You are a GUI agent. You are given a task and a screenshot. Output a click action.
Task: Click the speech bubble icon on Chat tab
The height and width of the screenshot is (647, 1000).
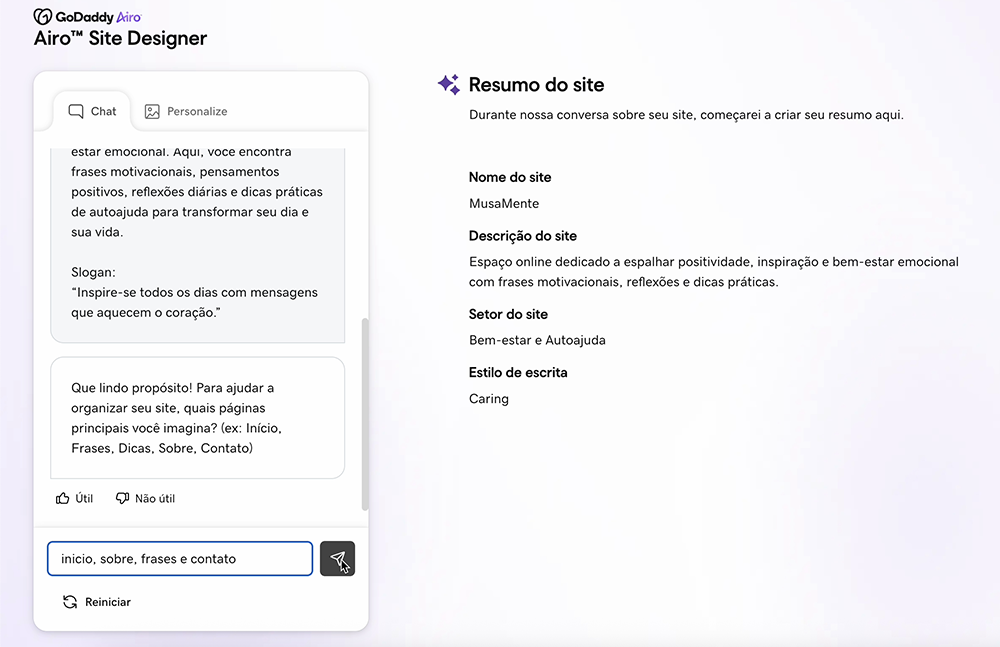tap(76, 111)
